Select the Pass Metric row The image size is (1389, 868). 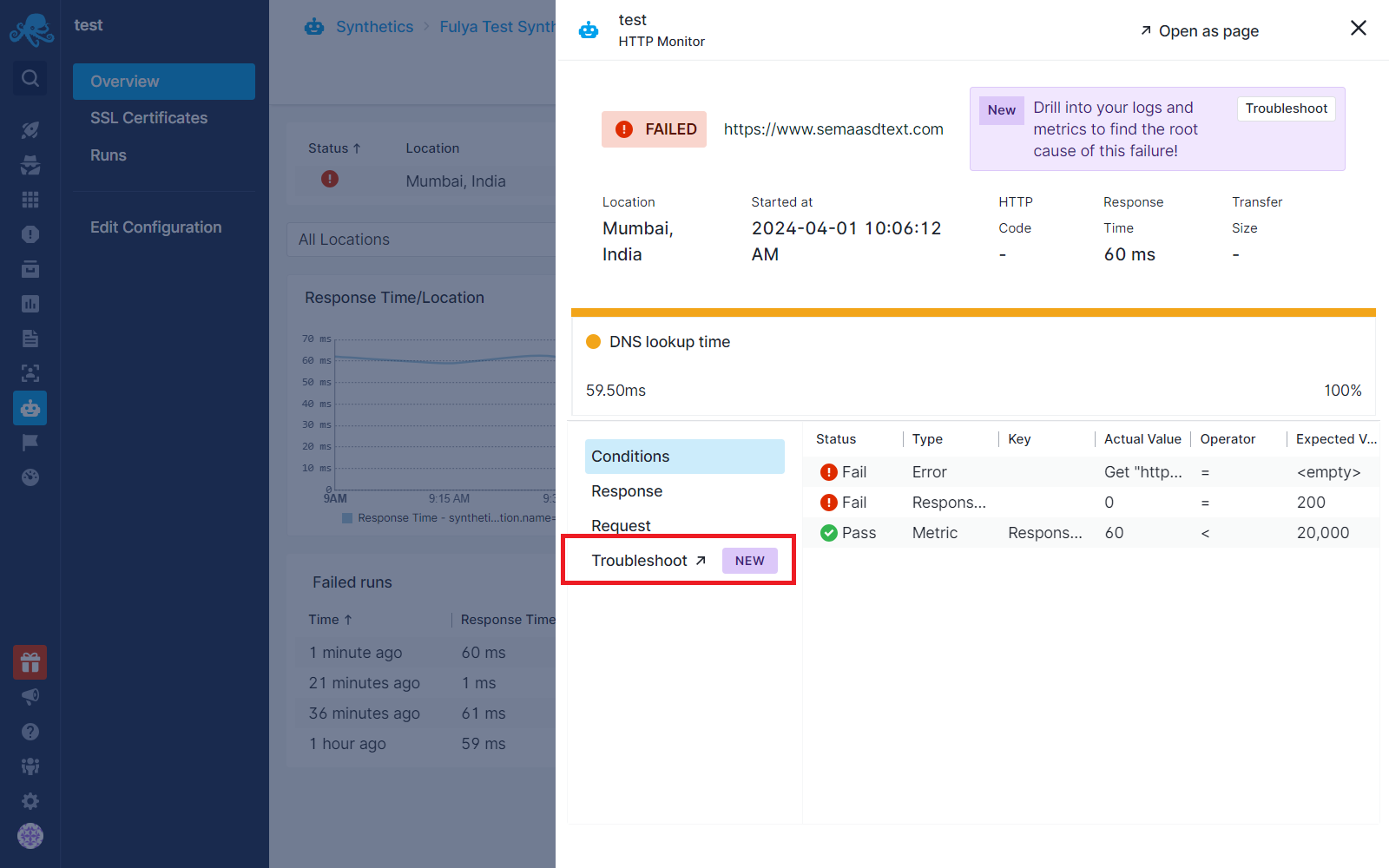point(1091,533)
